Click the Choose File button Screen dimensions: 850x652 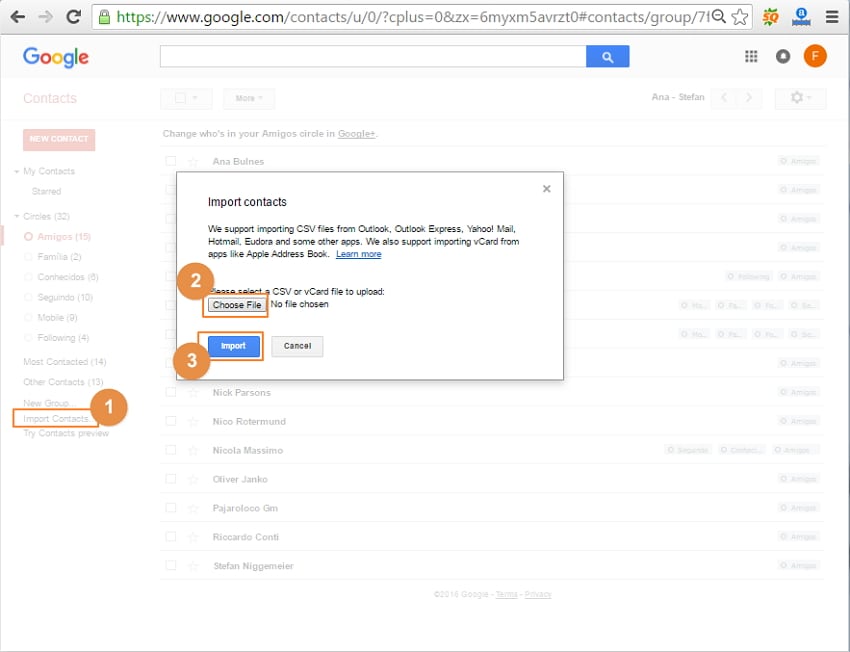[237, 305]
